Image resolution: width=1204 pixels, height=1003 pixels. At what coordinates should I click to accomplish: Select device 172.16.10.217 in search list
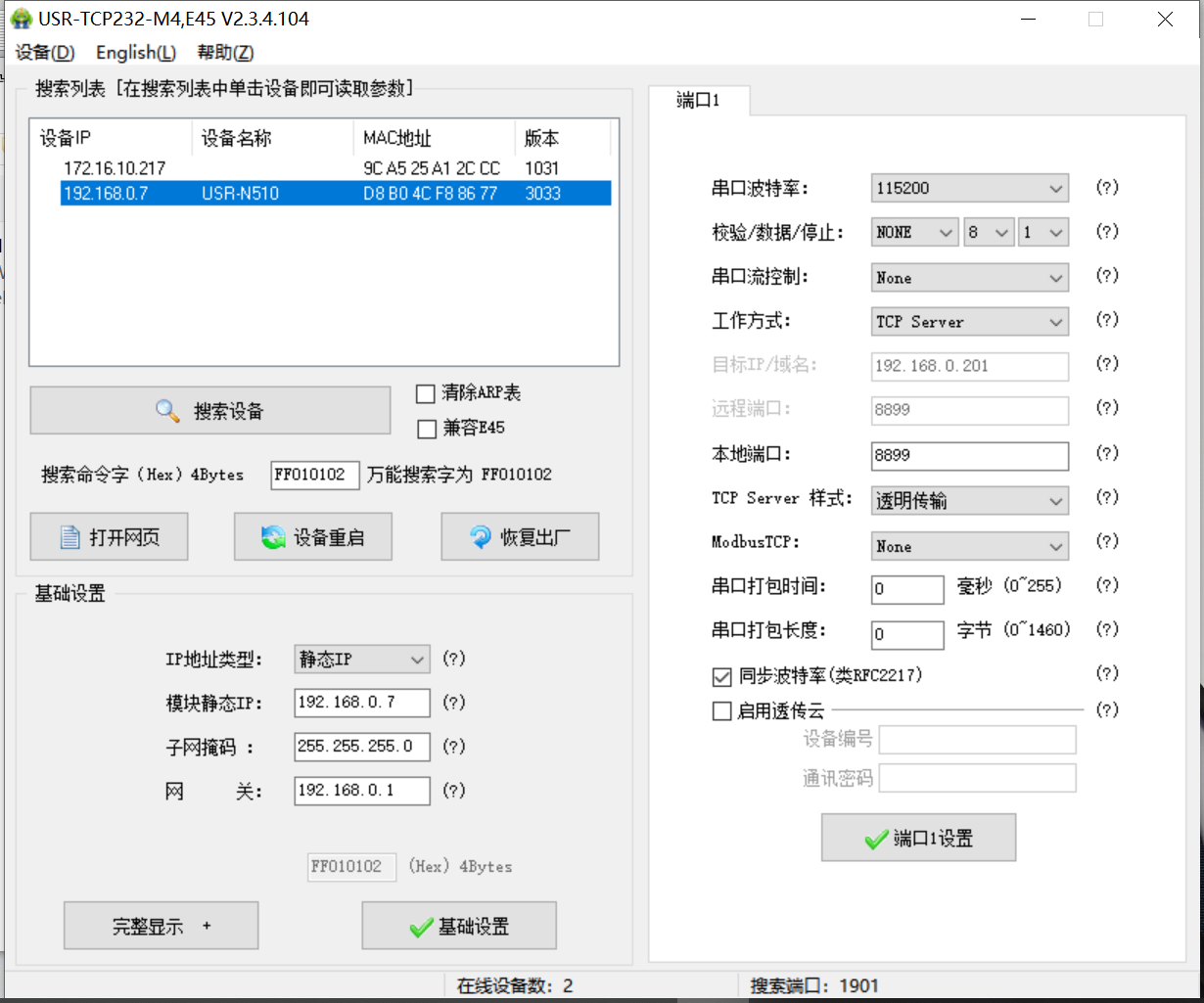point(115,168)
